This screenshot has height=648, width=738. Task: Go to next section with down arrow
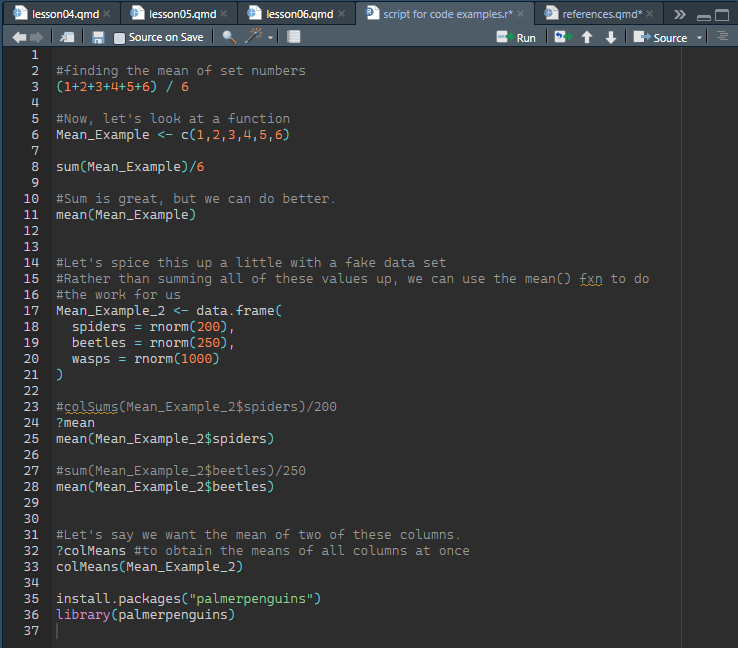[x=610, y=37]
